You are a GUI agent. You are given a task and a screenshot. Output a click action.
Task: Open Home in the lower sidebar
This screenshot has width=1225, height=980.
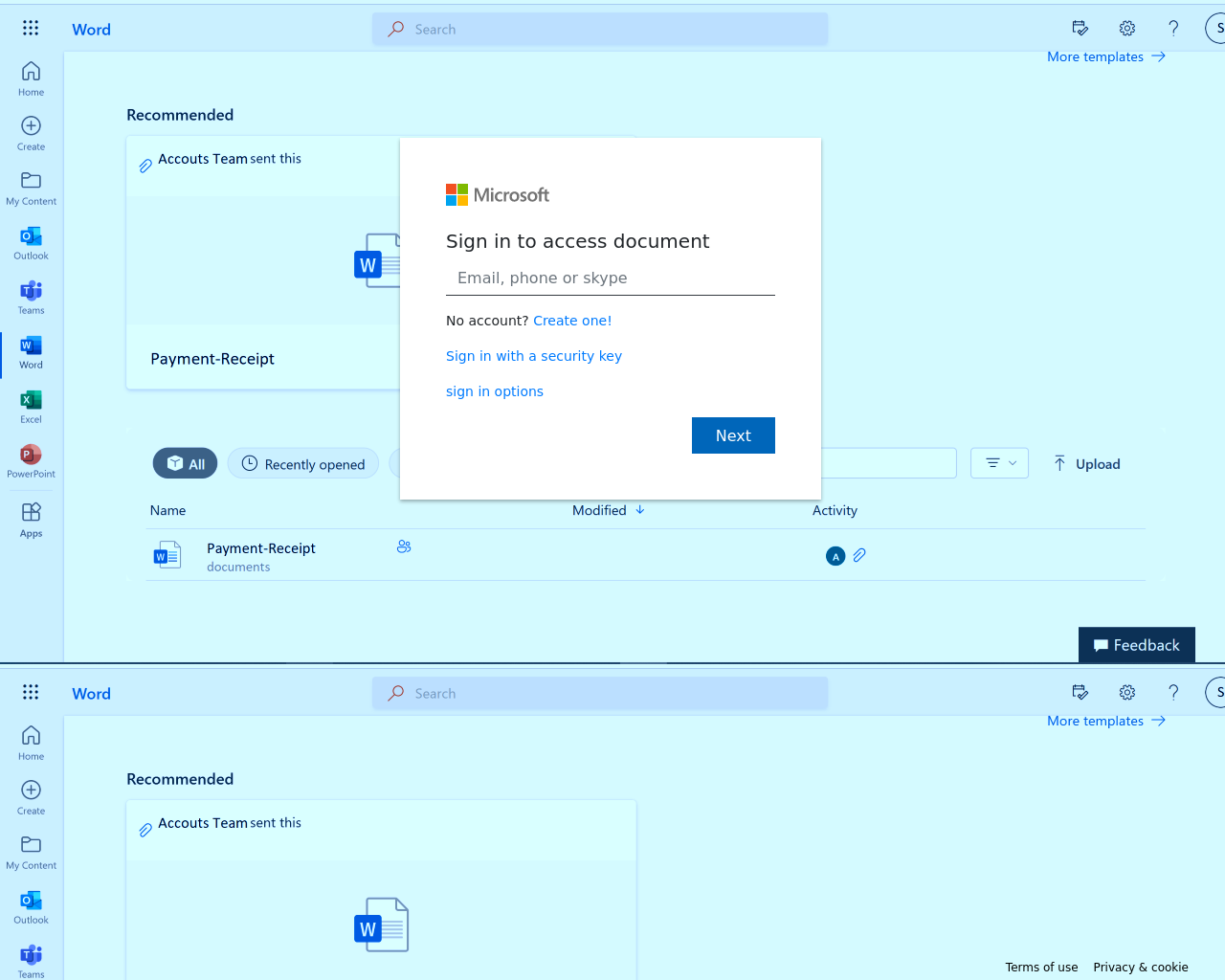[x=31, y=743]
